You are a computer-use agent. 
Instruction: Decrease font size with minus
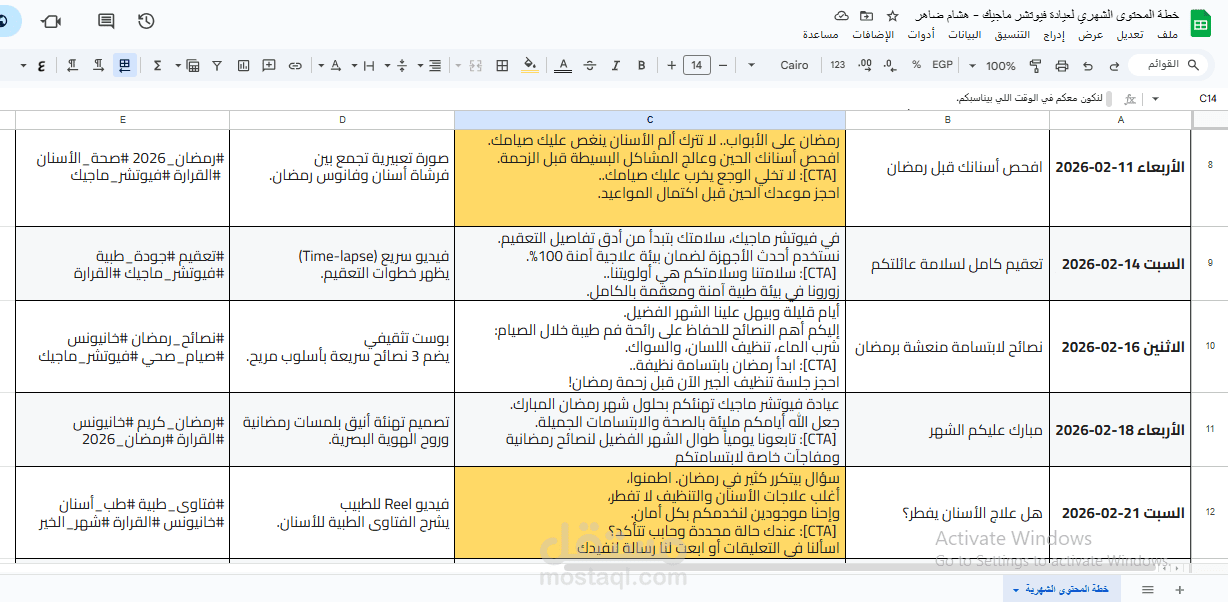coord(723,65)
